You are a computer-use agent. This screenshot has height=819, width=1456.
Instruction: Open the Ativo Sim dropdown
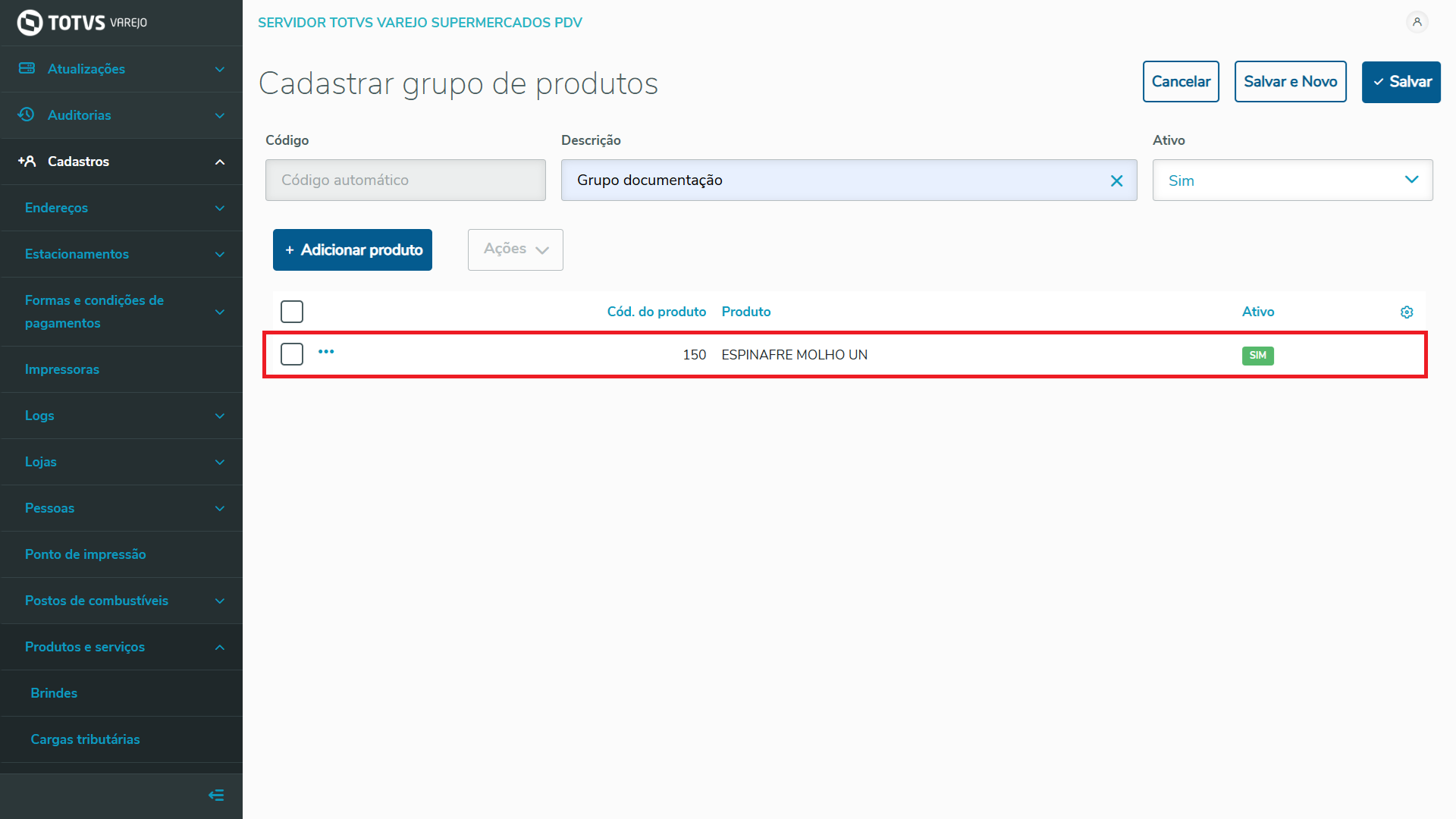[x=1292, y=180]
